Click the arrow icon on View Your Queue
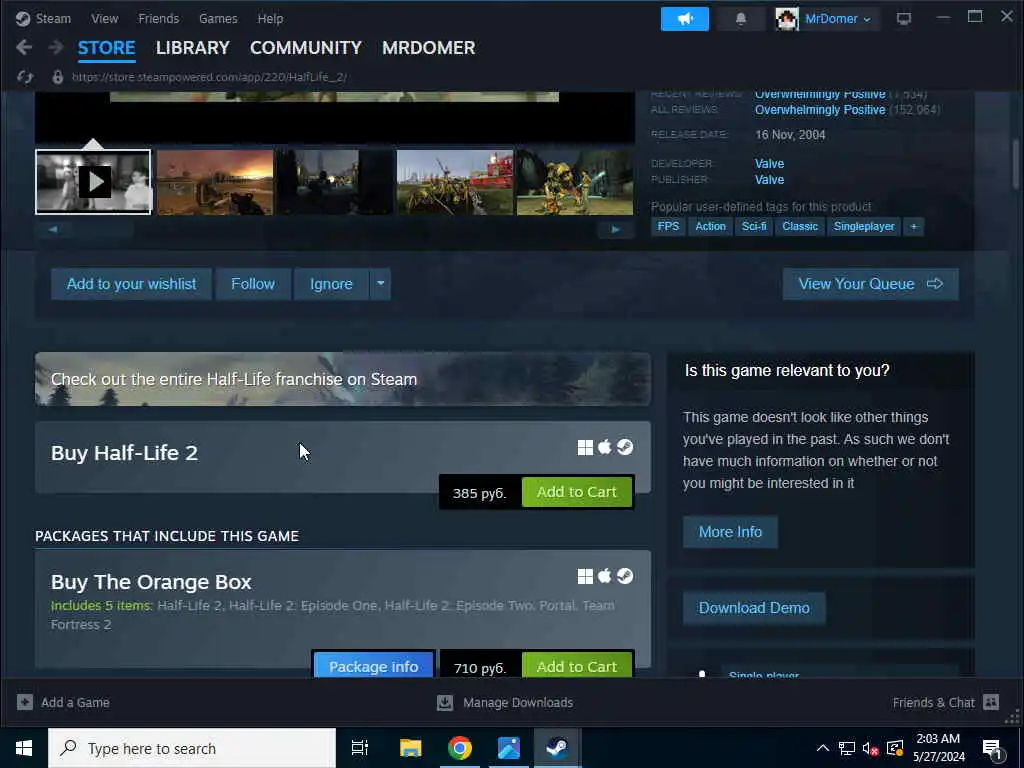Viewport: 1024px width, 768px height. coord(935,283)
